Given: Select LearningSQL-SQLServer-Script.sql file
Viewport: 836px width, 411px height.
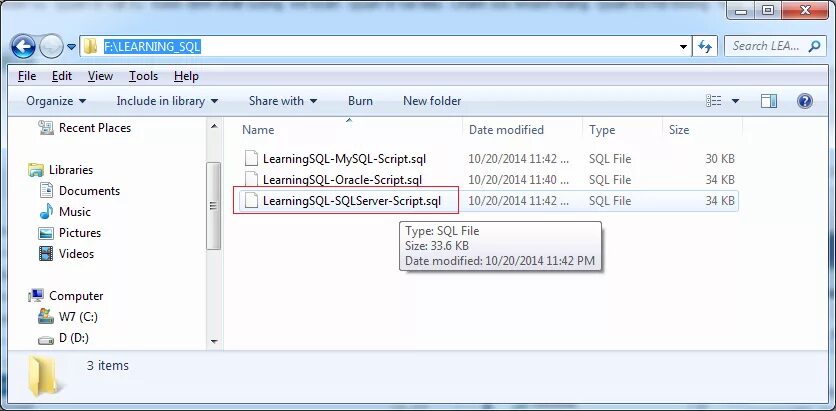Looking at the screenshot, I should pyautogui.click(x=352, y=201).
